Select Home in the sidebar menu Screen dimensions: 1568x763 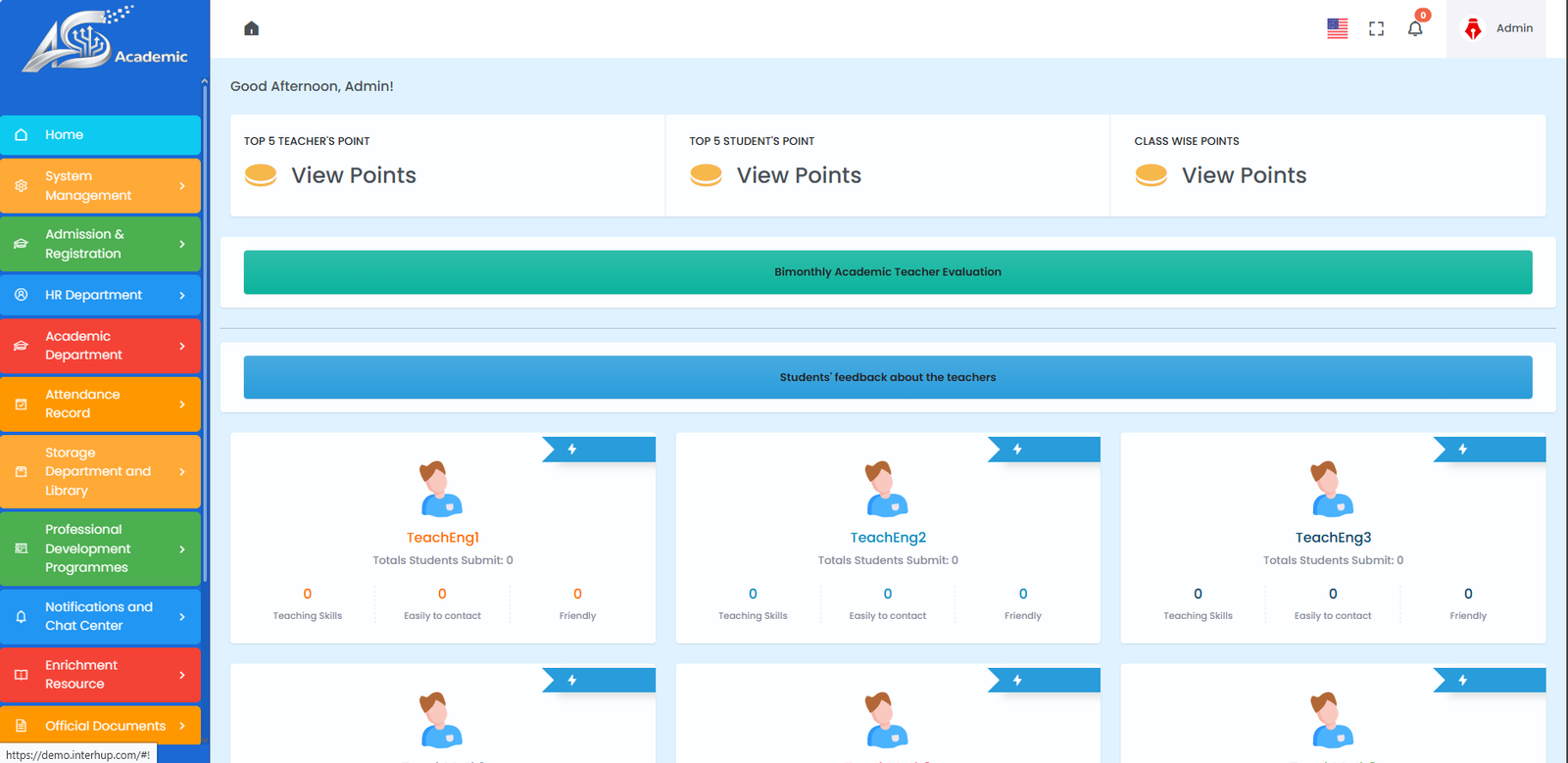tap(100, 135)
